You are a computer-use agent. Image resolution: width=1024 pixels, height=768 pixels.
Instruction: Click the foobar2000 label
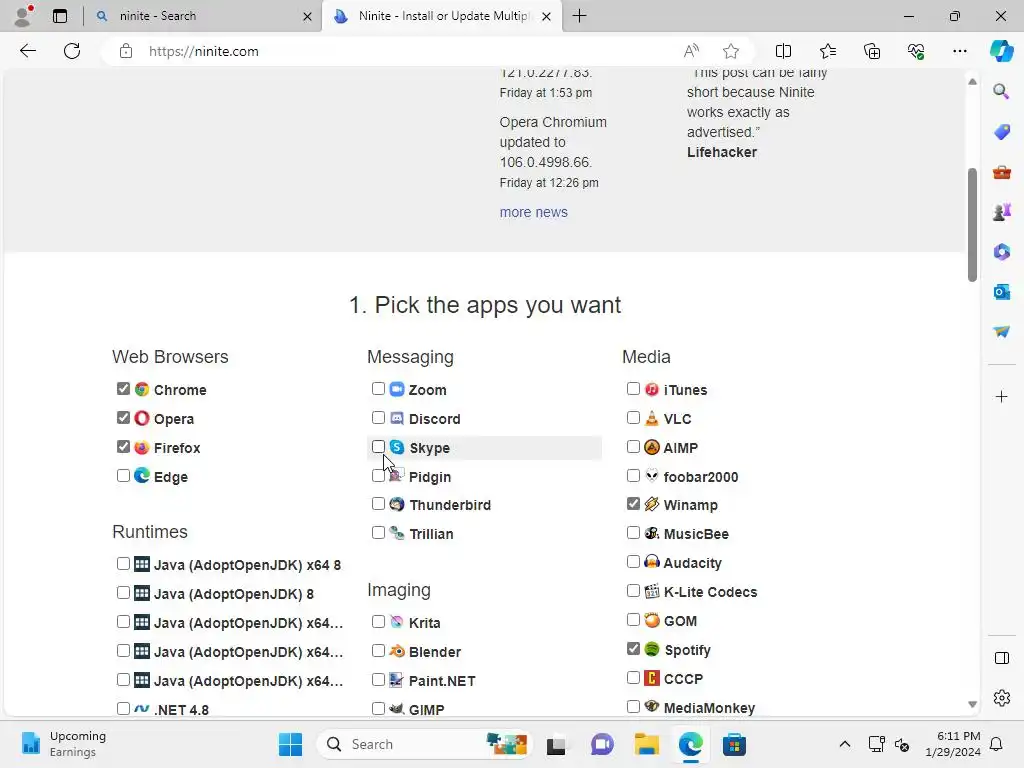(701, 477)
